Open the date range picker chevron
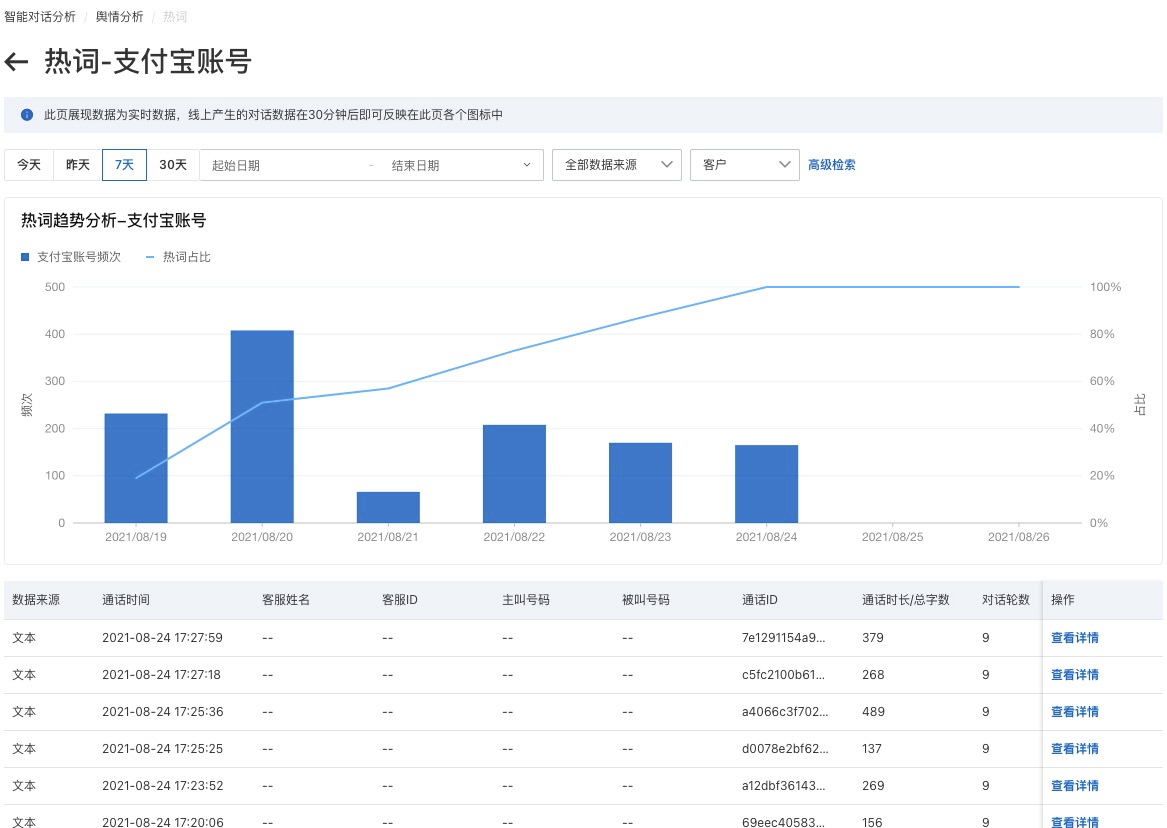Screen dimensions: 1167x828 pyautogui.click(x=527, y=165)
